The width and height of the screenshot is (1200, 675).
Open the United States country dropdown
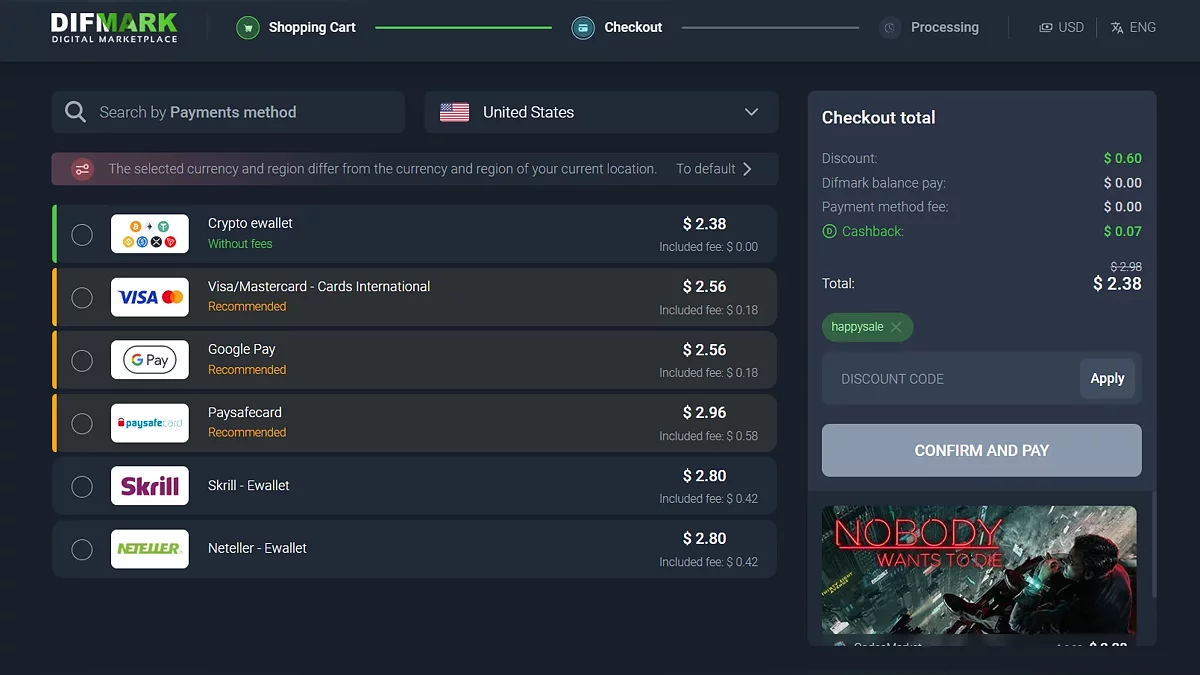(x=601, y=112)
